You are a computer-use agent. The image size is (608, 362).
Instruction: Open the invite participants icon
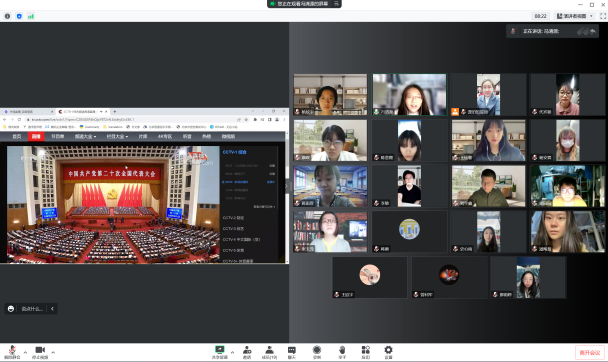pos(247,352)
